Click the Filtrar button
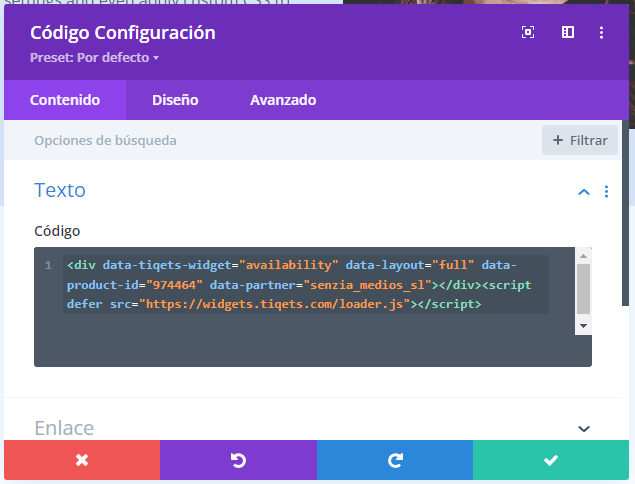Image resolution: width=635 pixels, height=484 pixels. [580, 140]
